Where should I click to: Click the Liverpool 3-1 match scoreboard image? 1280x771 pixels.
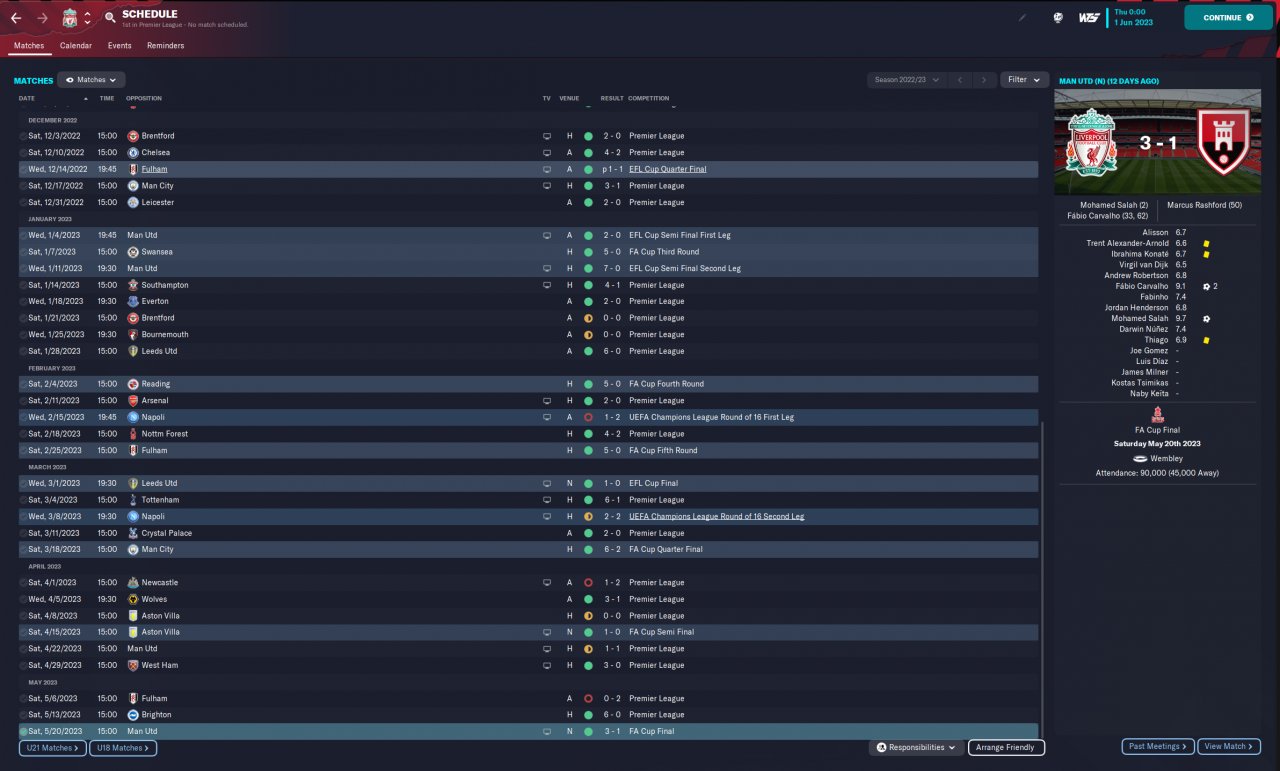pos(1158,142)
